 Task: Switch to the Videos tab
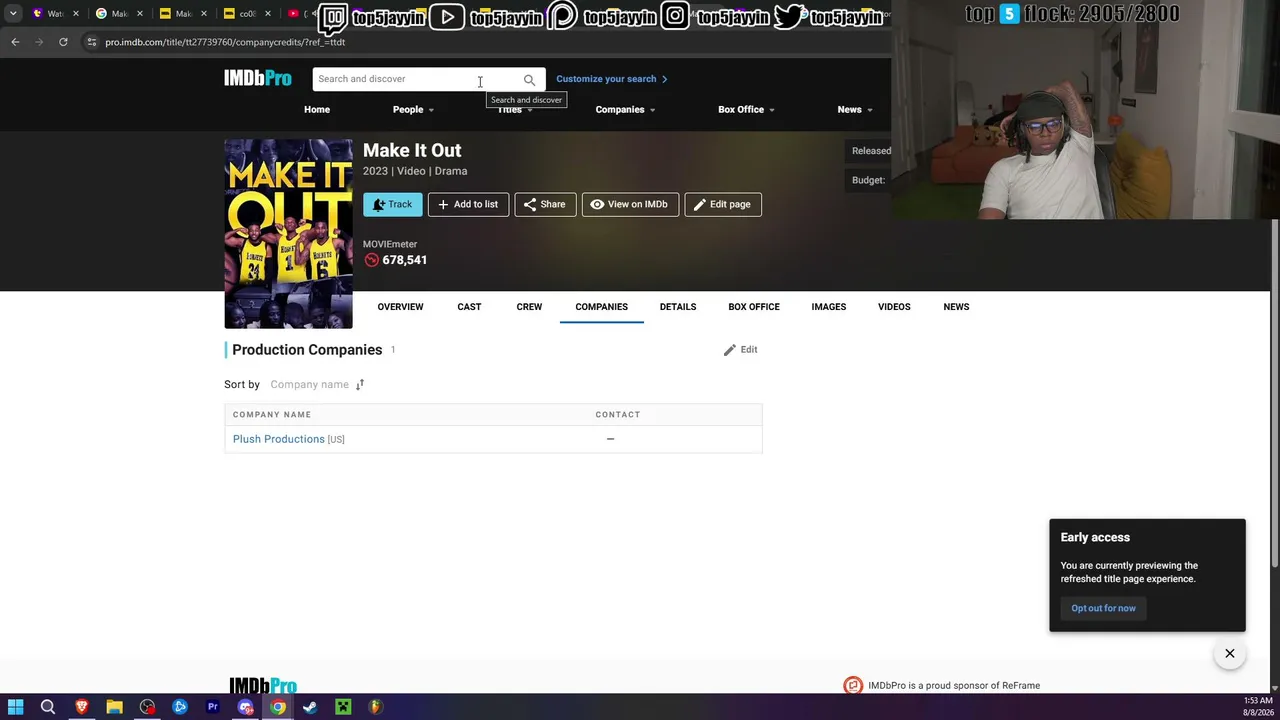click(x=894, y=307)
